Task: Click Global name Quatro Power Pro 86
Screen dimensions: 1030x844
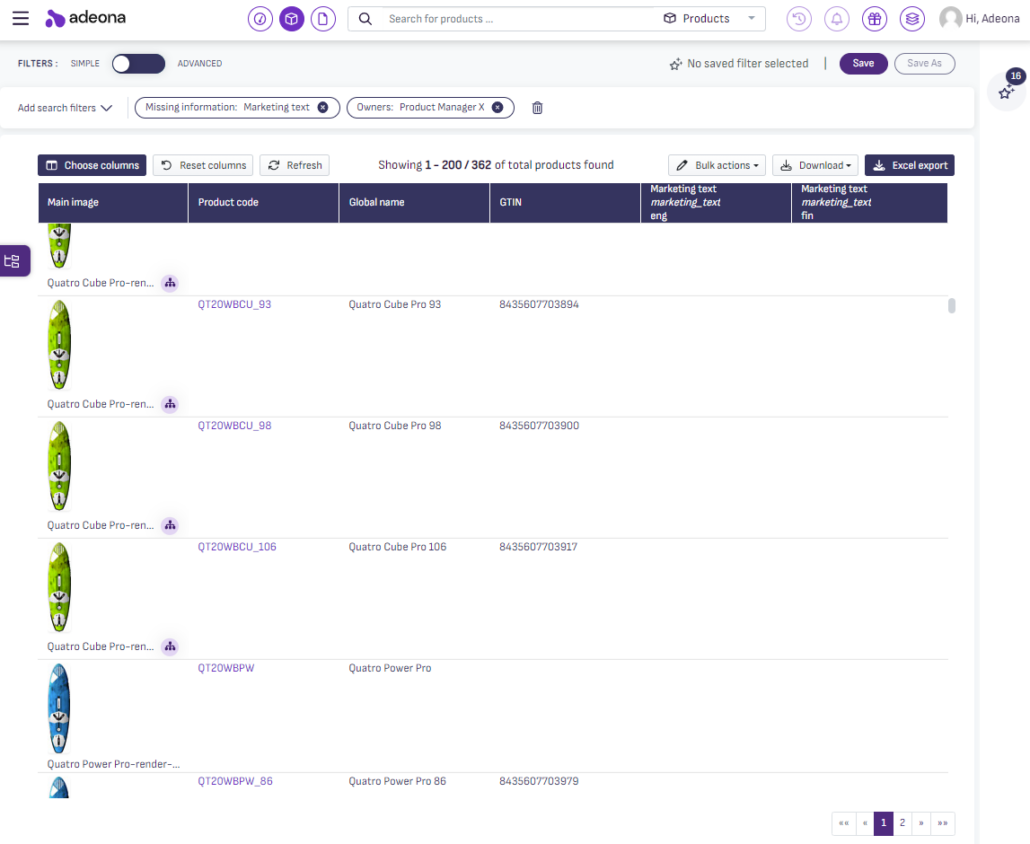Action: coord(397,781)
